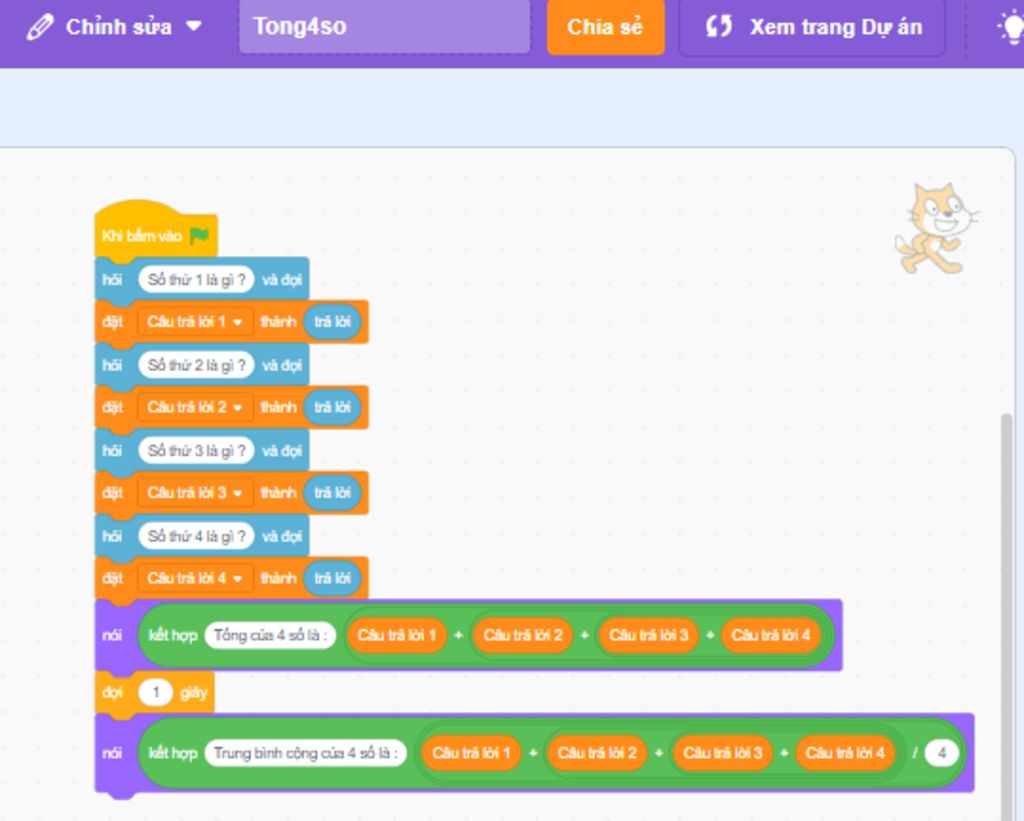The height and width of the screenshot is (821, 1024).
Task: Click the cat sprite watermark thumbnail
Action: (x=936, y=227)
